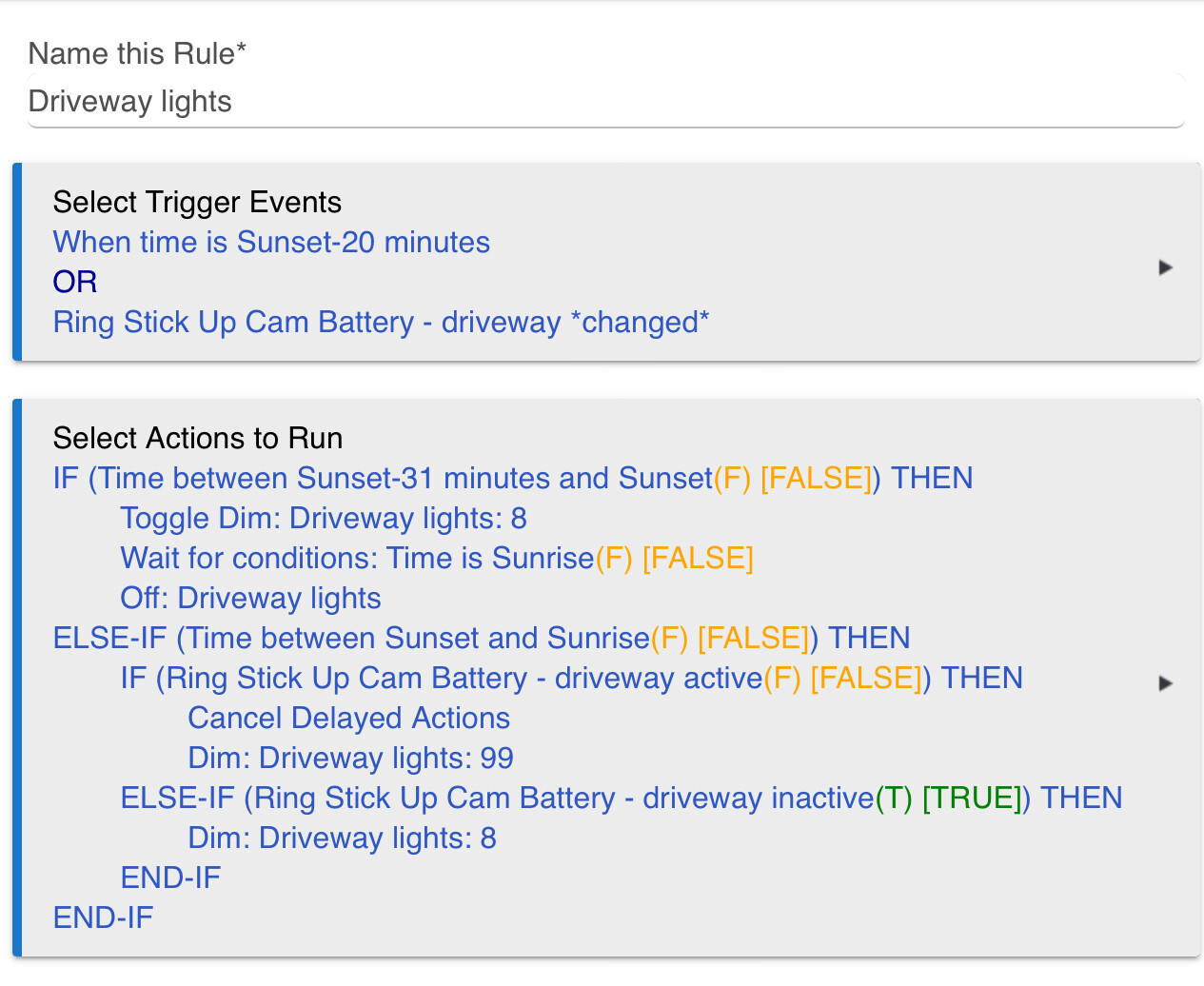Screen dimensions: 1204x986
Task: Open the ELSE-IF driveway inactive TRUE condition
Action: 622,798
